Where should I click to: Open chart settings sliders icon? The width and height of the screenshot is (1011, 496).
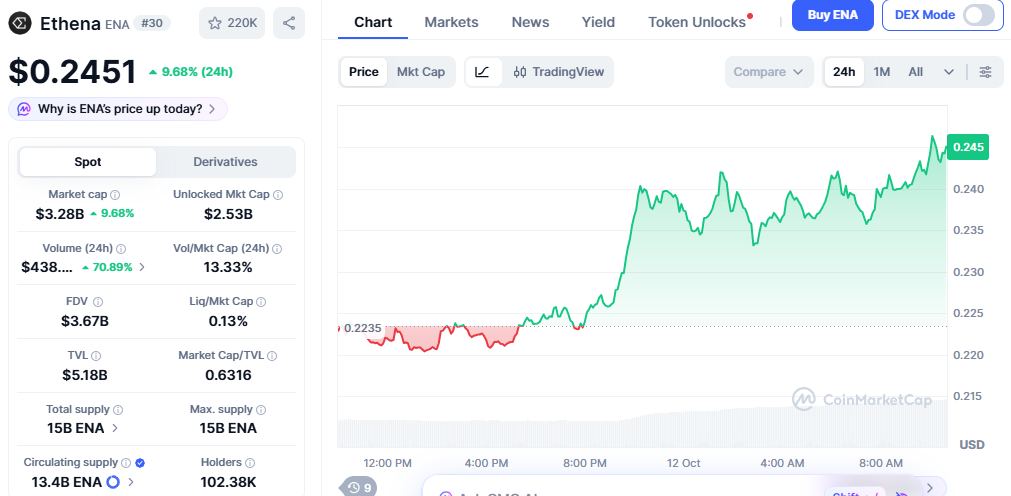tap(985, 72)
